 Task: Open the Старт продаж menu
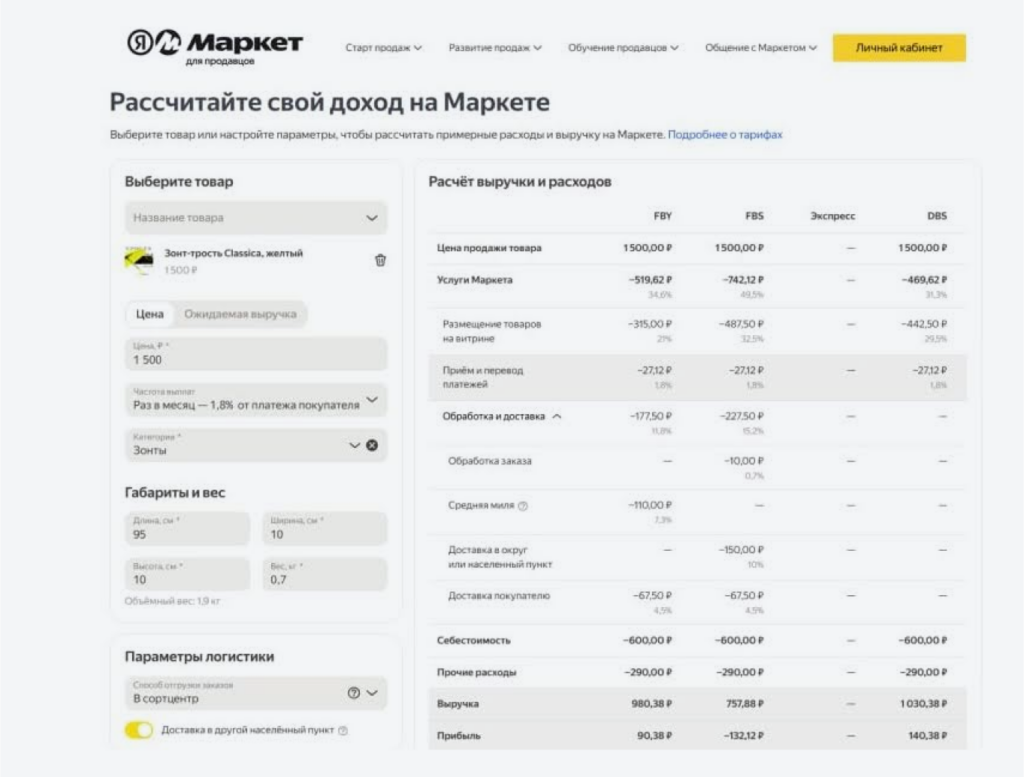pyautogui.click(x=383, y=48)
